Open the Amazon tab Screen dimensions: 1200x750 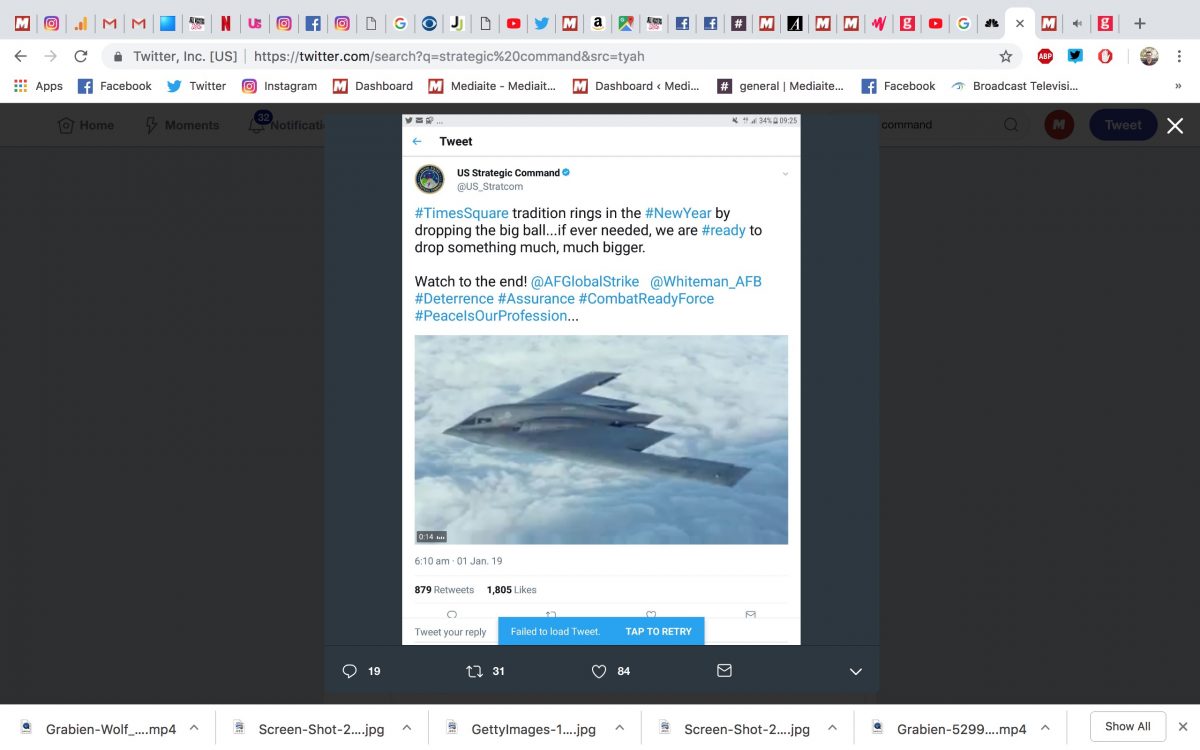click(597, 23)
